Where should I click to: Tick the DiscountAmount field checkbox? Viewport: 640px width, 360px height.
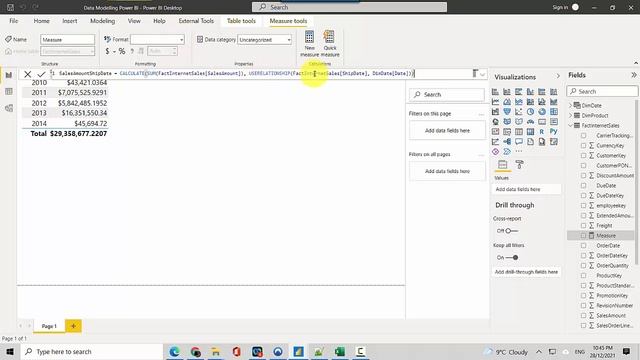click(x=583, y=176)
